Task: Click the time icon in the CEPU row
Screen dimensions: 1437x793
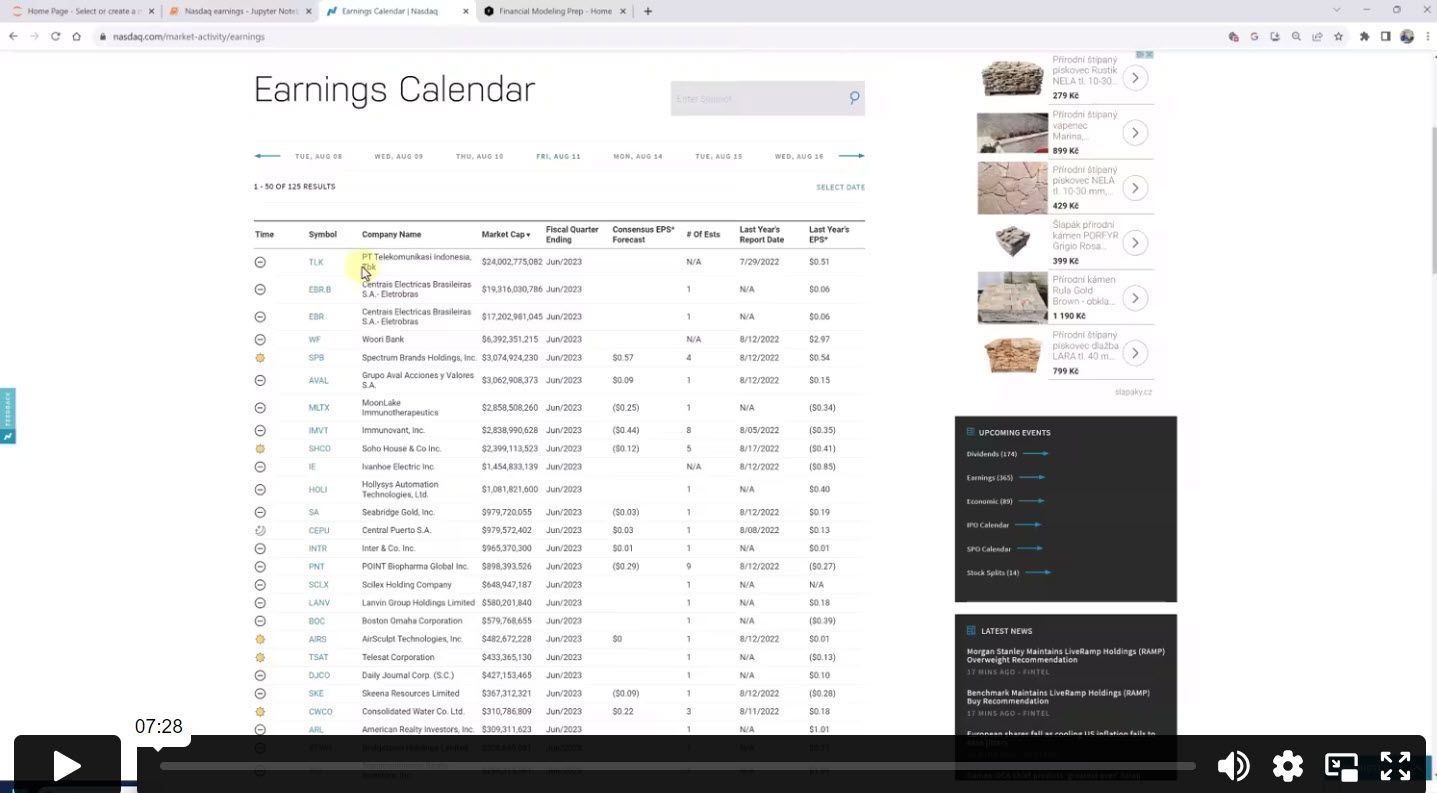Action: [260, 530]
